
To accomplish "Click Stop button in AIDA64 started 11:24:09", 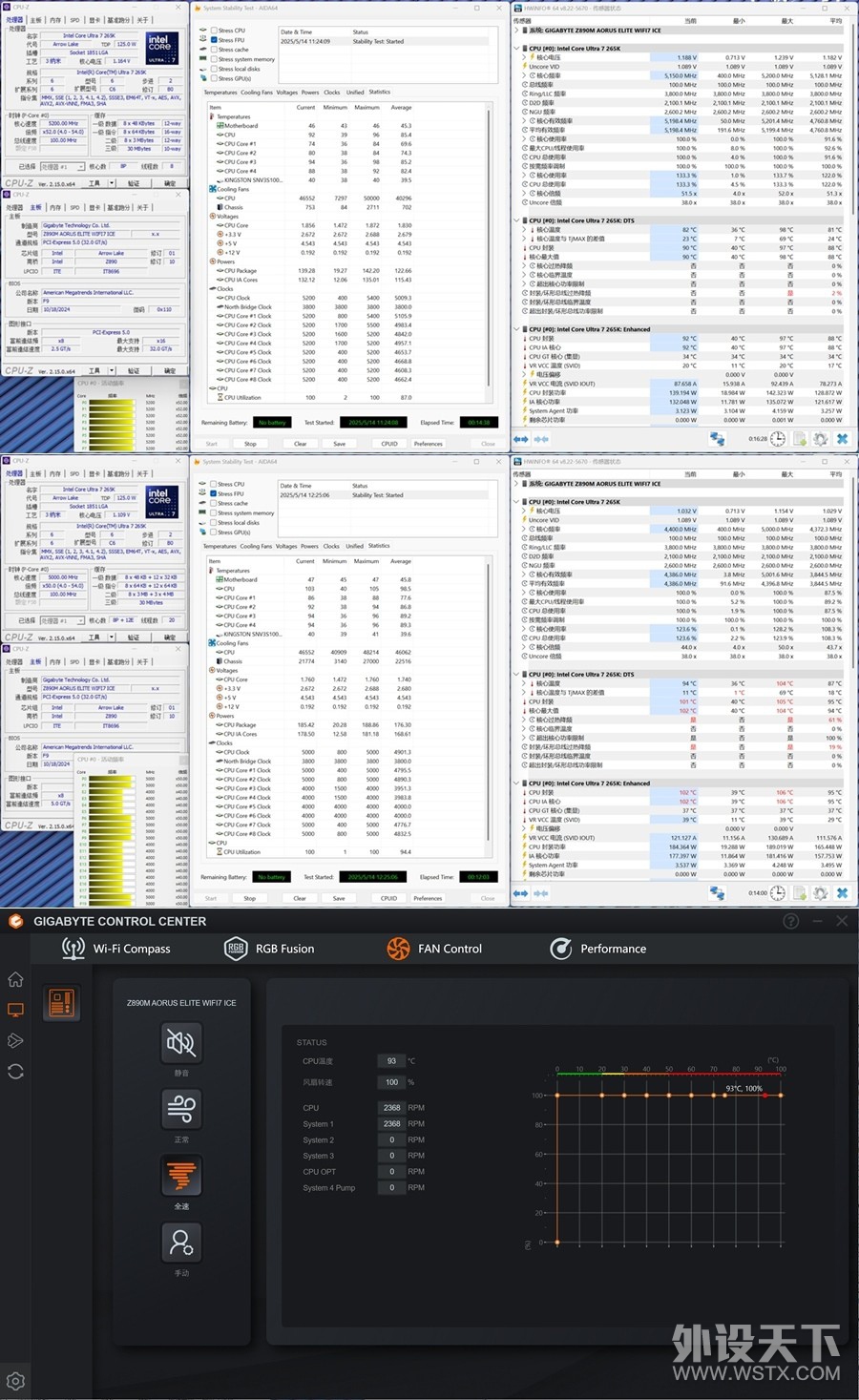I will pos(250,444).
